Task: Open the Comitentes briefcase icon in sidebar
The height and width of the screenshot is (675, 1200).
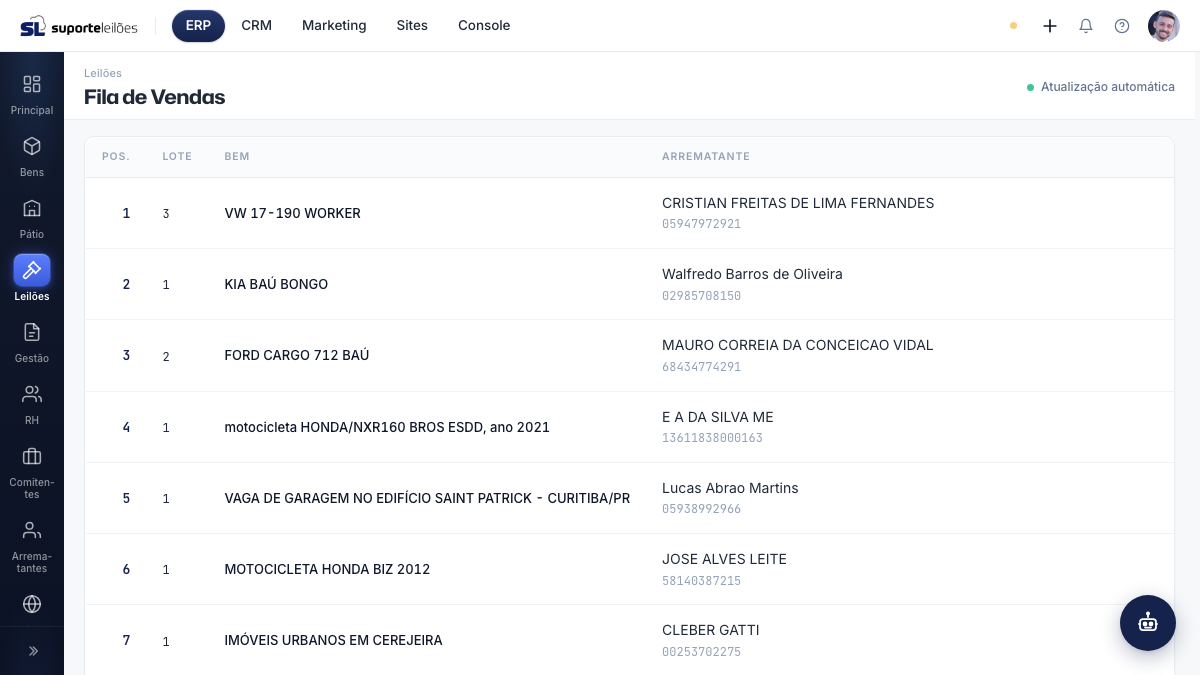Action: pos(32,456)
